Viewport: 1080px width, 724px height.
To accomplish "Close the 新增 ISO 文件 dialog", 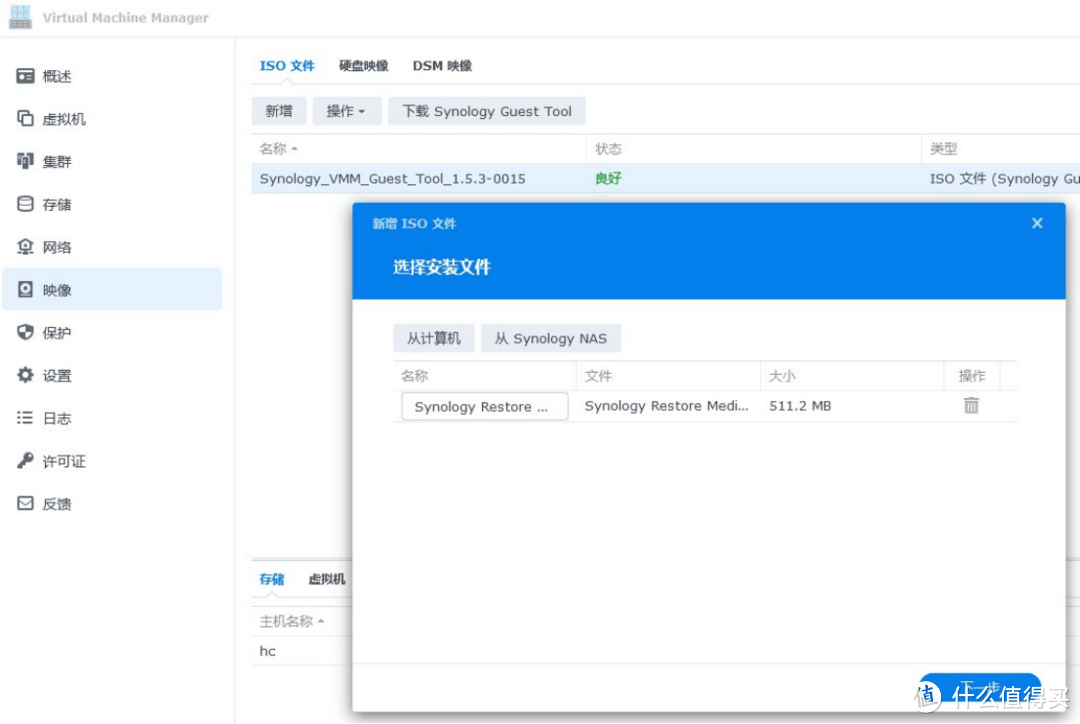I will pyautogui.click(x=1037, y=223).
